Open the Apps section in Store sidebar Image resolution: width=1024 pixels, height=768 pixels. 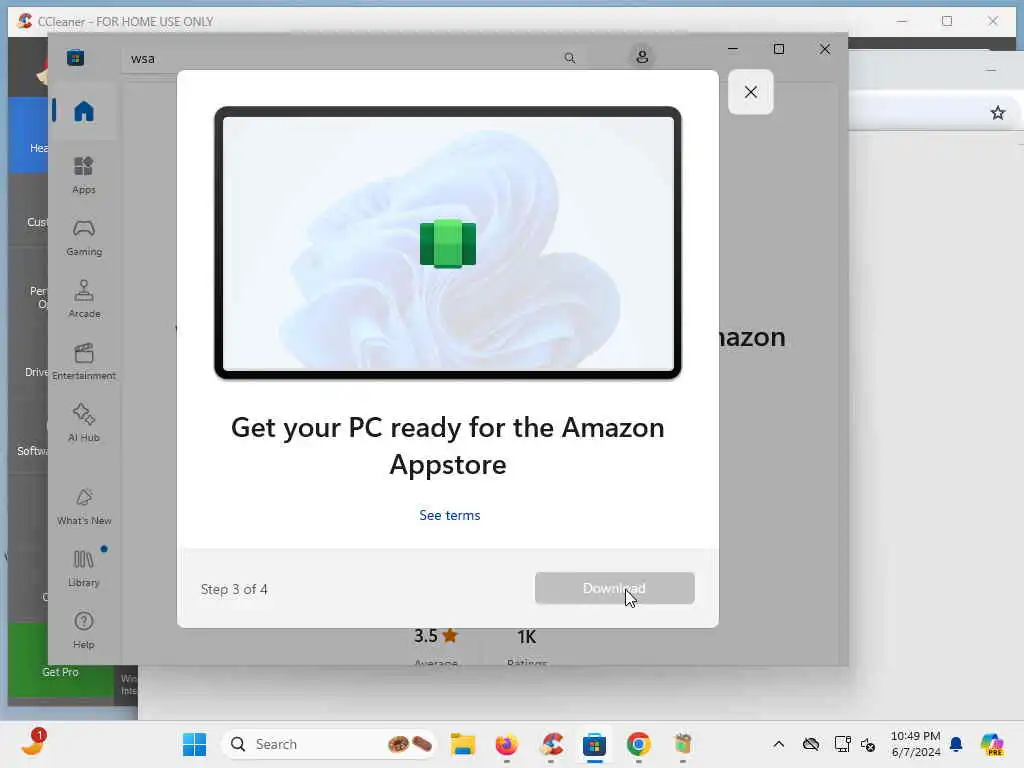click(x=84, y=175)
